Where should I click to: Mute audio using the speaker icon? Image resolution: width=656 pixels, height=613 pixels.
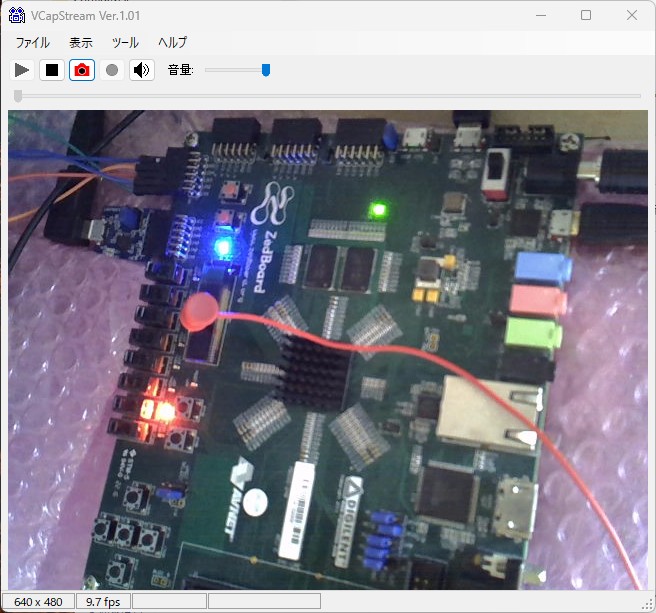point(142,70)
